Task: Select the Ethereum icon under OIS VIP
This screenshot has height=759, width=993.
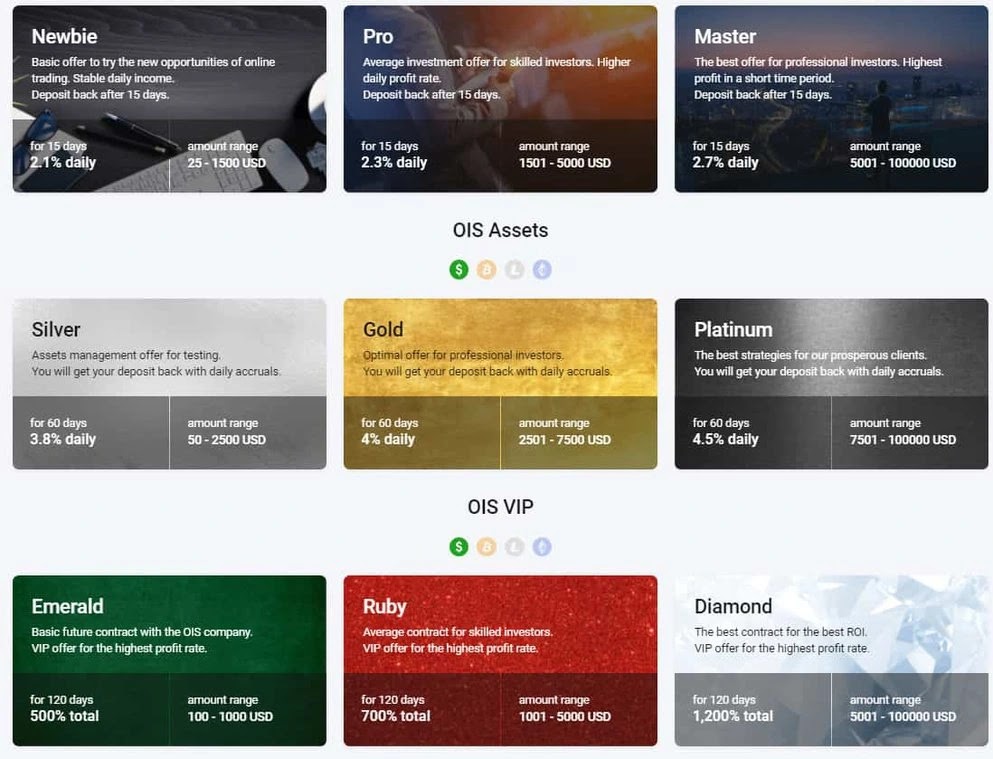Action: [542, 546]
